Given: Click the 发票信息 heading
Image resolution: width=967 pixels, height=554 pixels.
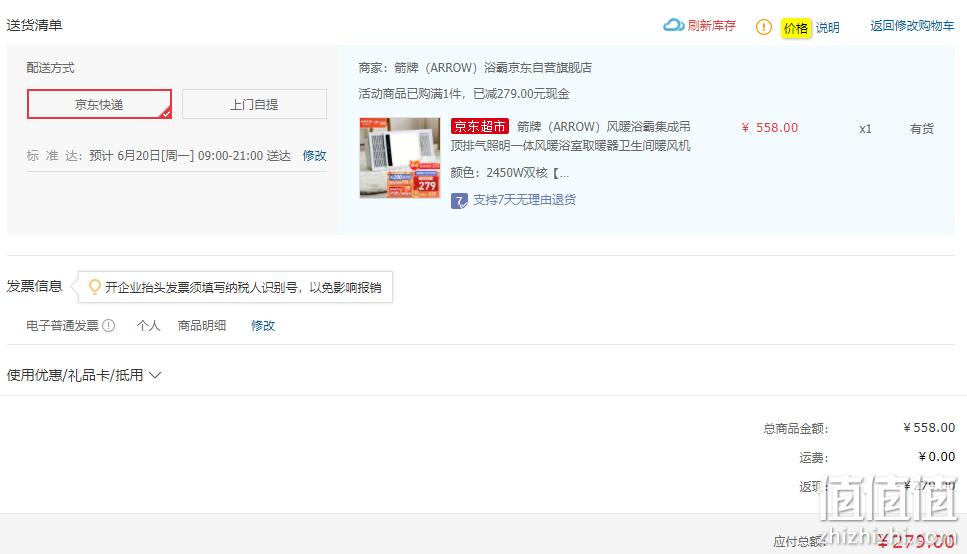Looking at the screenshot, I should 35,286.
